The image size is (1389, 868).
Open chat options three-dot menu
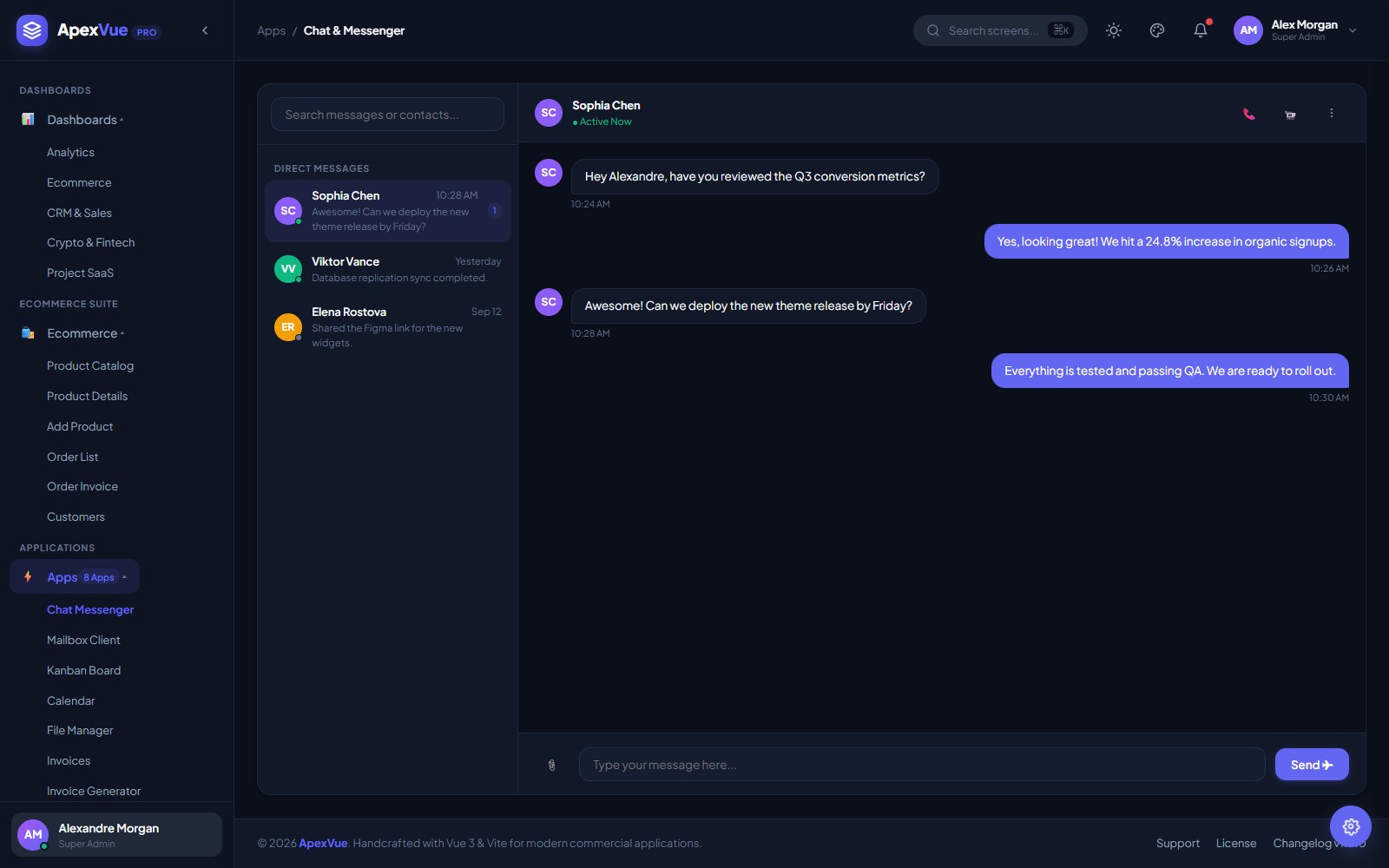click(1332, 113)
